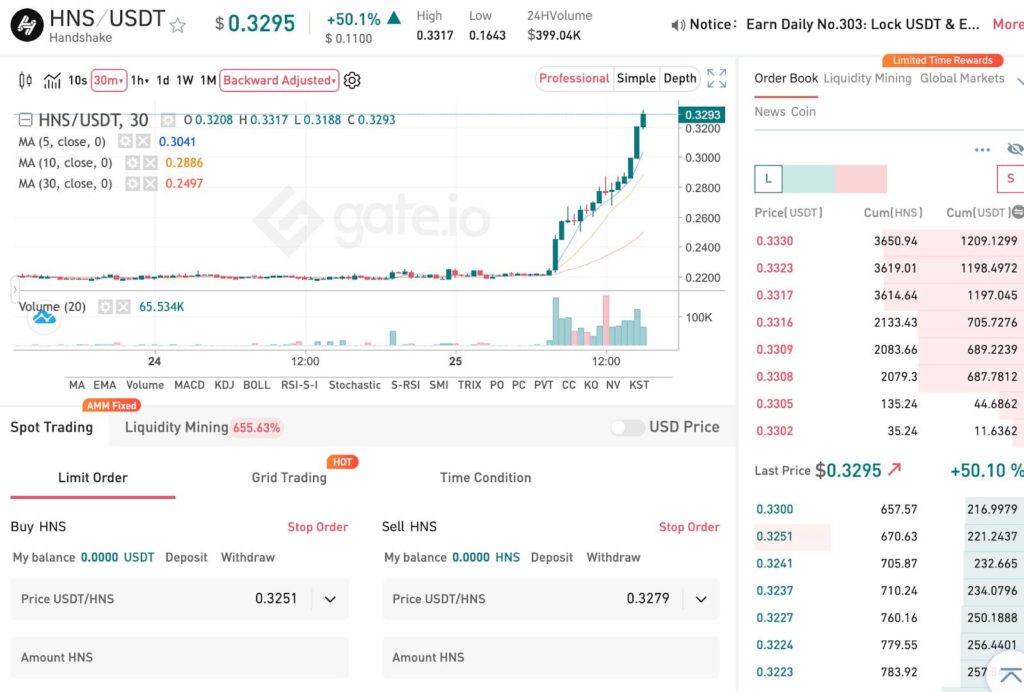
Task: Add the MACD indicator
Action: [x=189, y=385]
